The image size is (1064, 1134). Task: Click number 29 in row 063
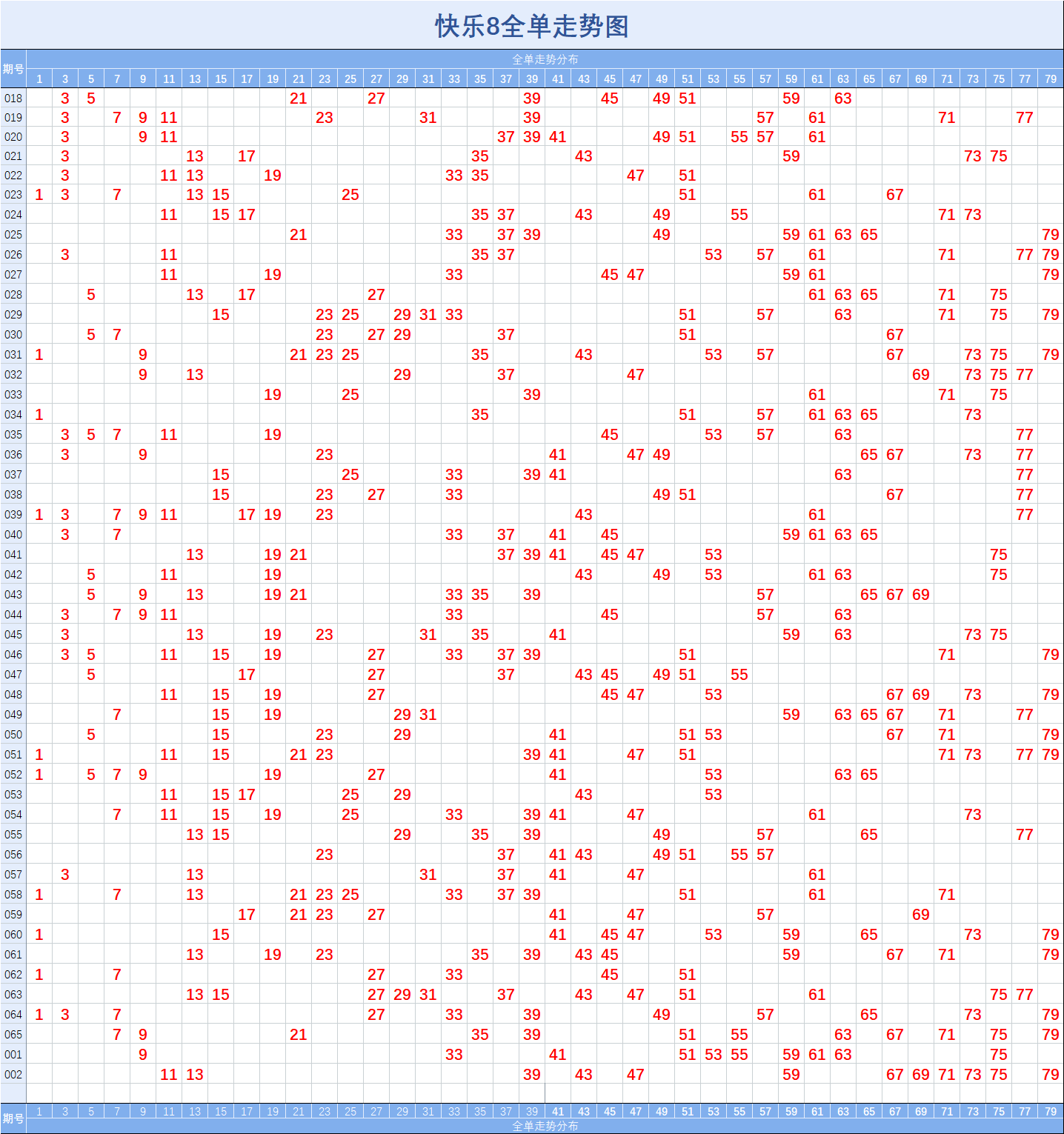click(x=402, y=994)
